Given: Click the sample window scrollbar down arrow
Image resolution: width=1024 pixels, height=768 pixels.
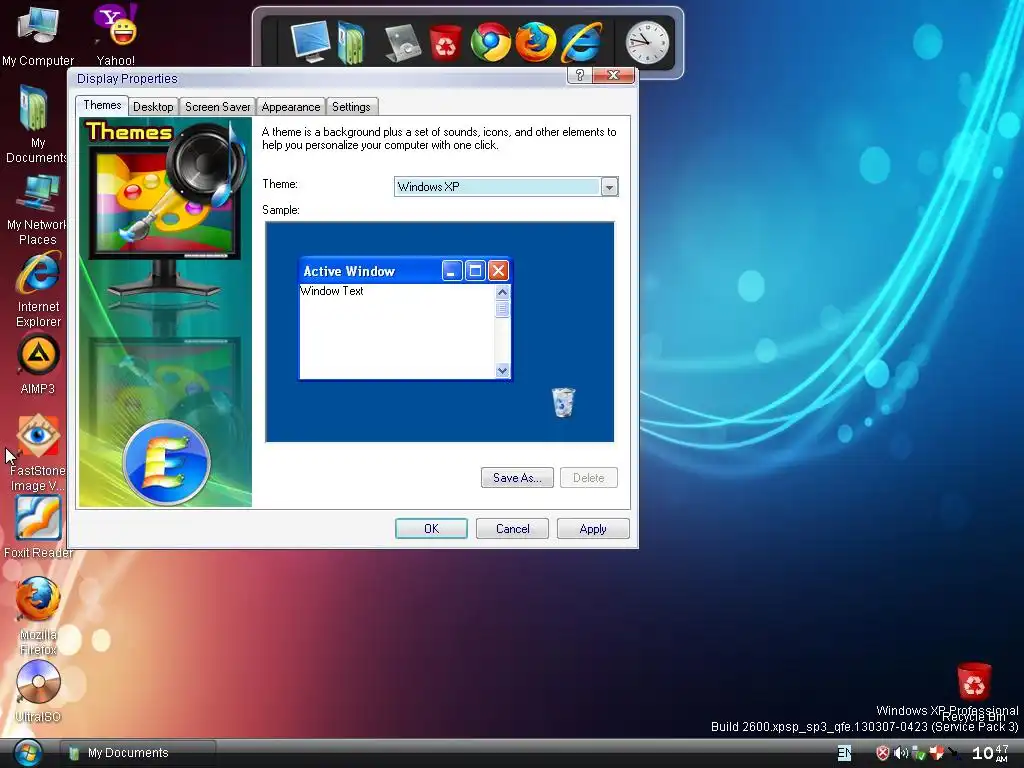Looking at the screenshot, I should point(502,370).
